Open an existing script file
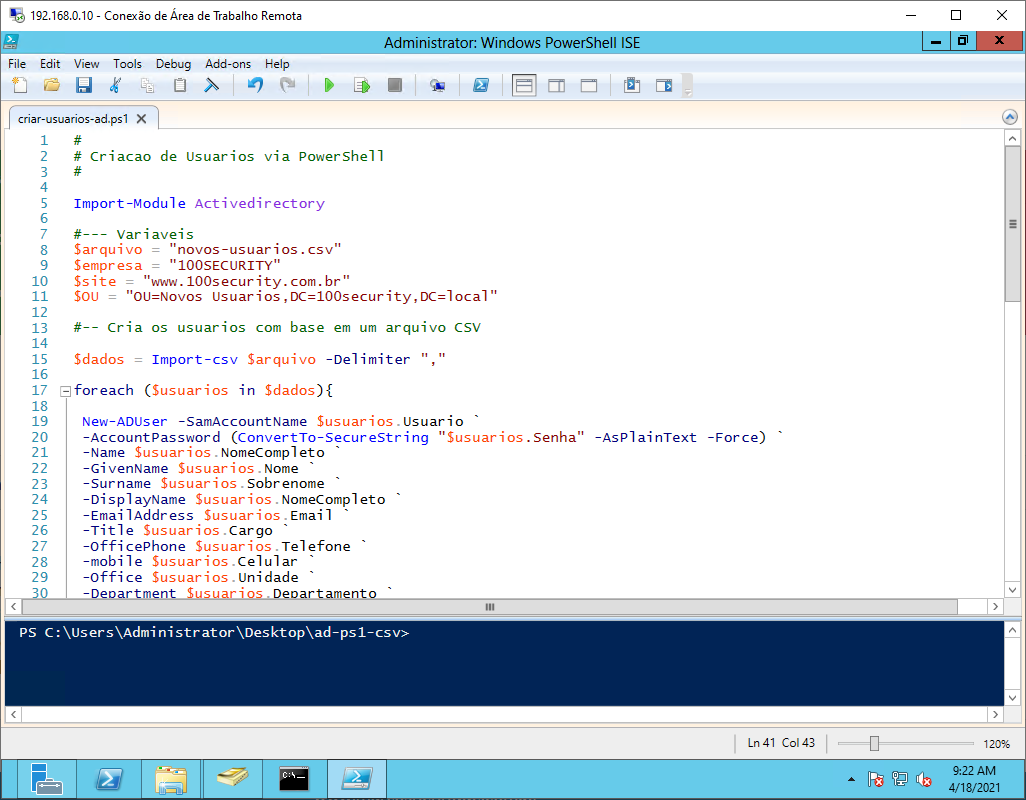The image size is (1026, 800). coord(51,85)
